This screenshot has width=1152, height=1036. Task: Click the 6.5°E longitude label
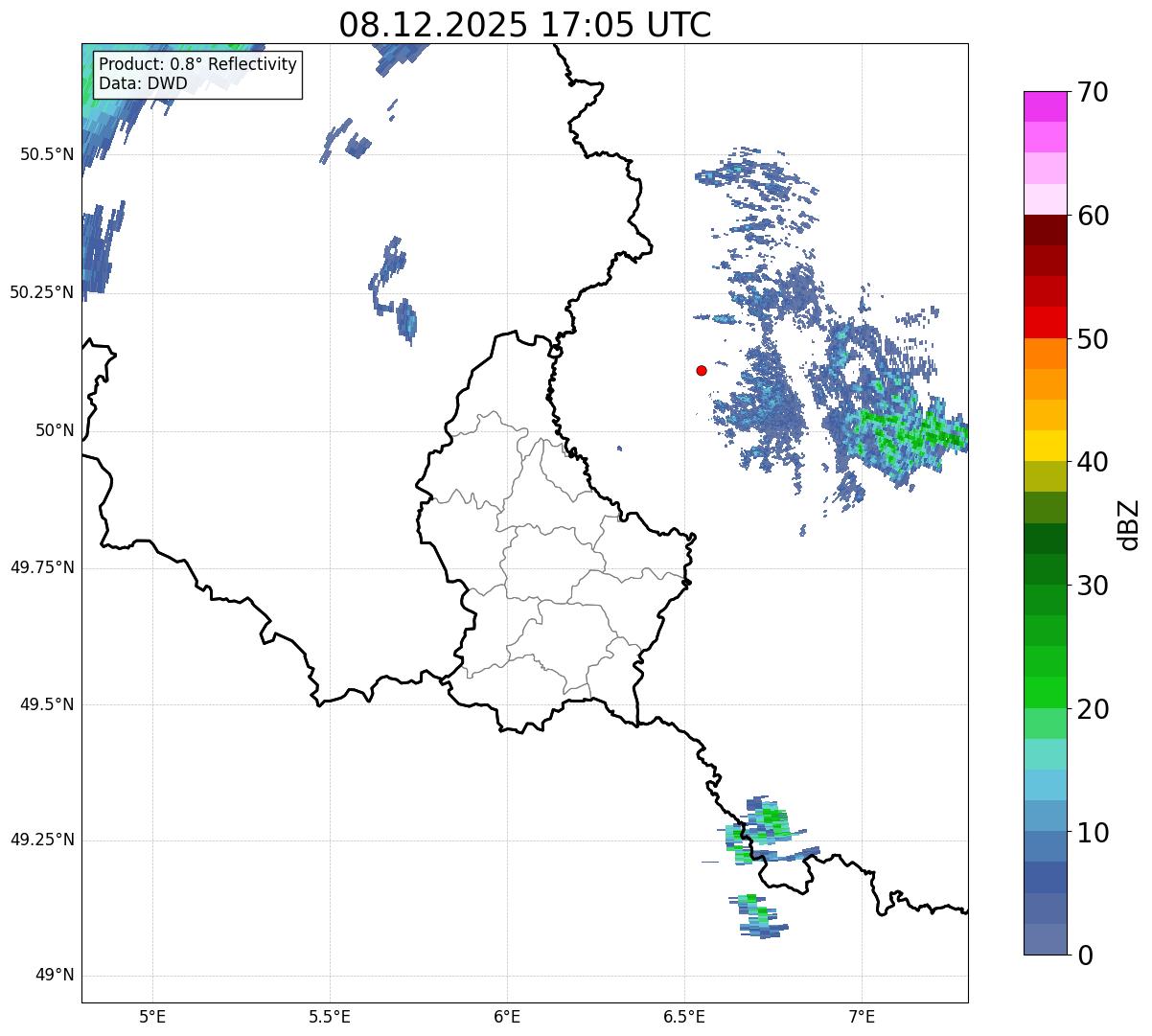point(684,1017)
